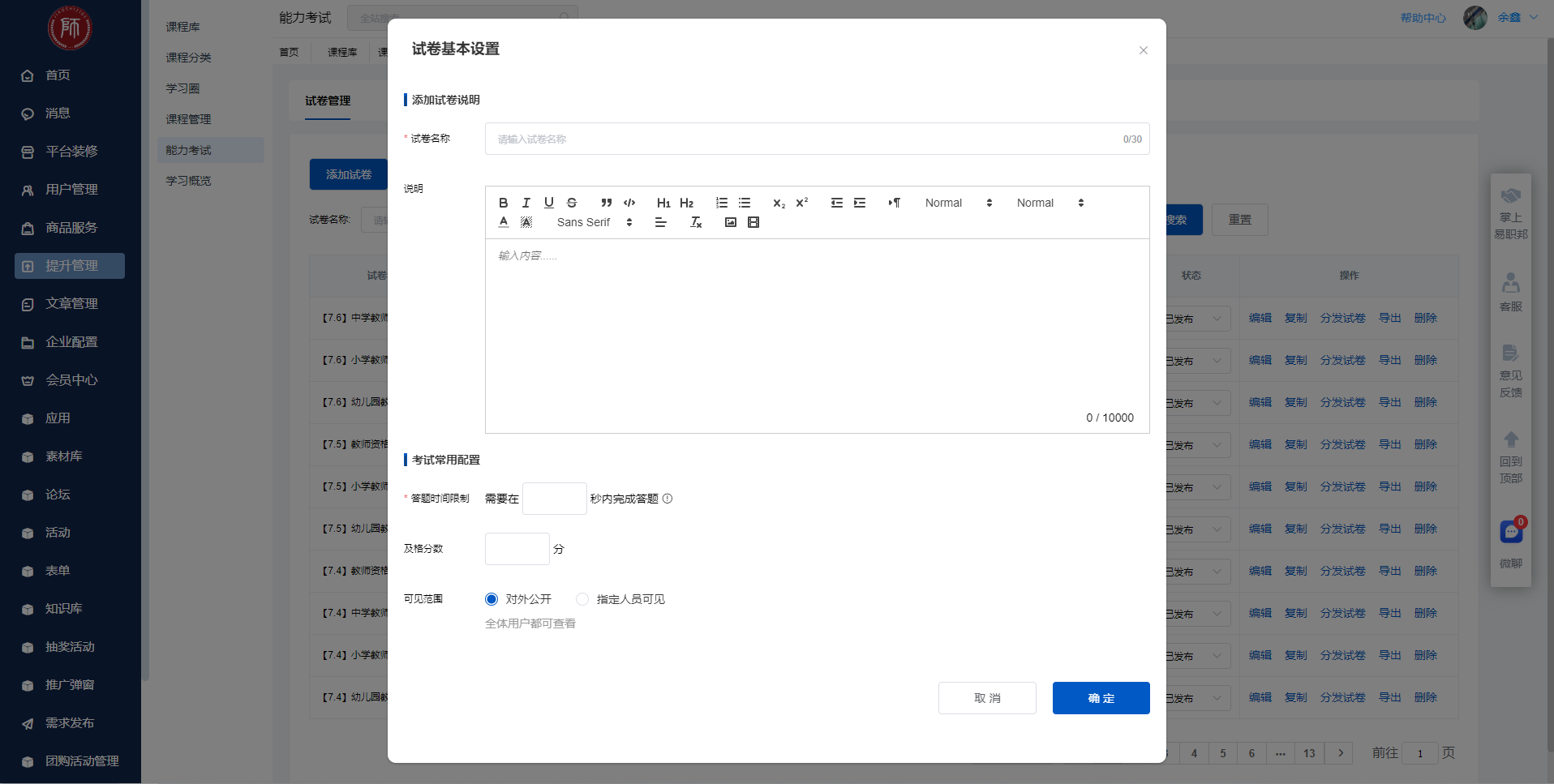1554x784 pixels.
Task: Insert an image into the description
Action: (x=731, y=222)
